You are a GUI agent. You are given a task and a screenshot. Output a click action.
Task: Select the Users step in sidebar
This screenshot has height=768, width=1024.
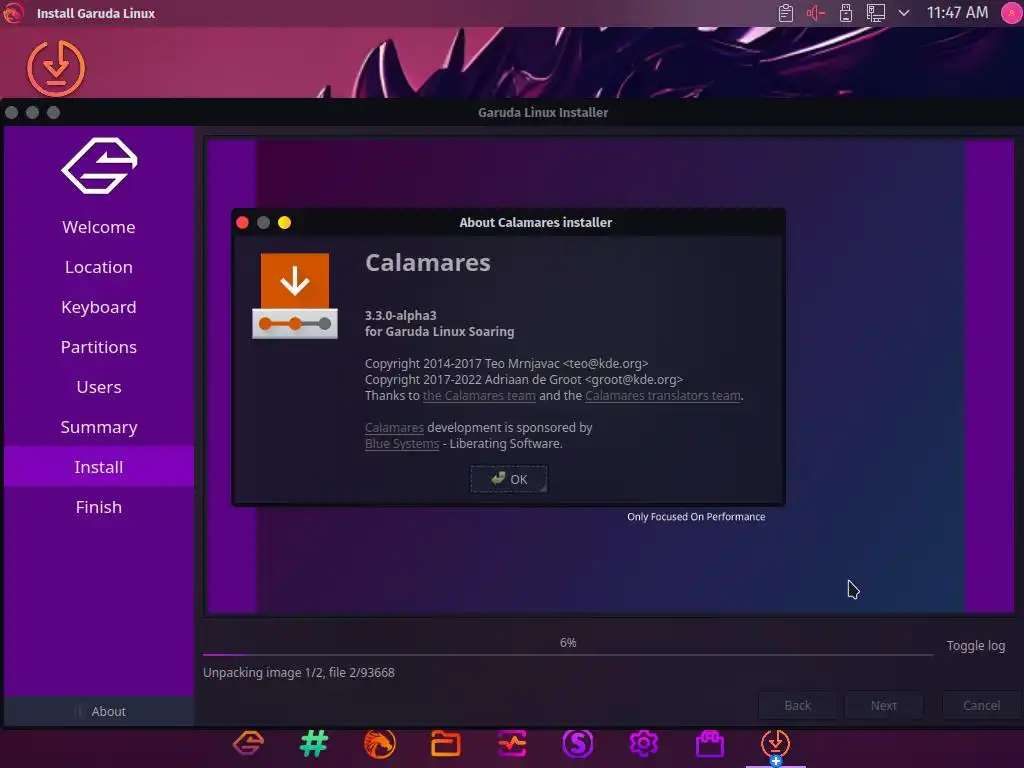99,387
